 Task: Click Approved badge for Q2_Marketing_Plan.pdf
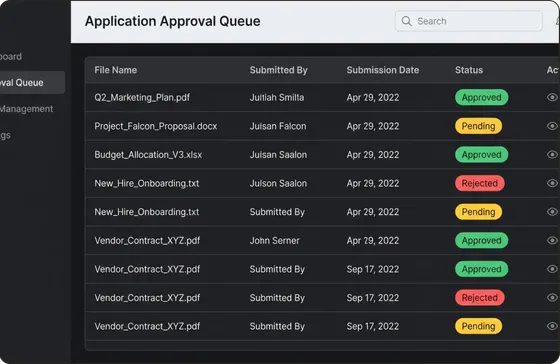tap(481, 97)
